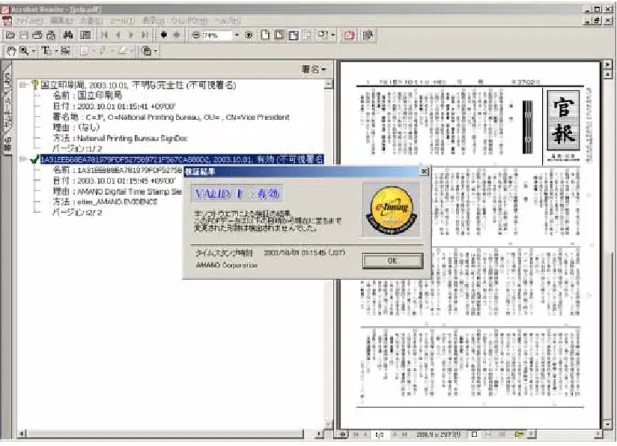Viewport: 617px width, 446px height.
Task: Click the signatures panel scroll-up arrow
Action: 329,83
